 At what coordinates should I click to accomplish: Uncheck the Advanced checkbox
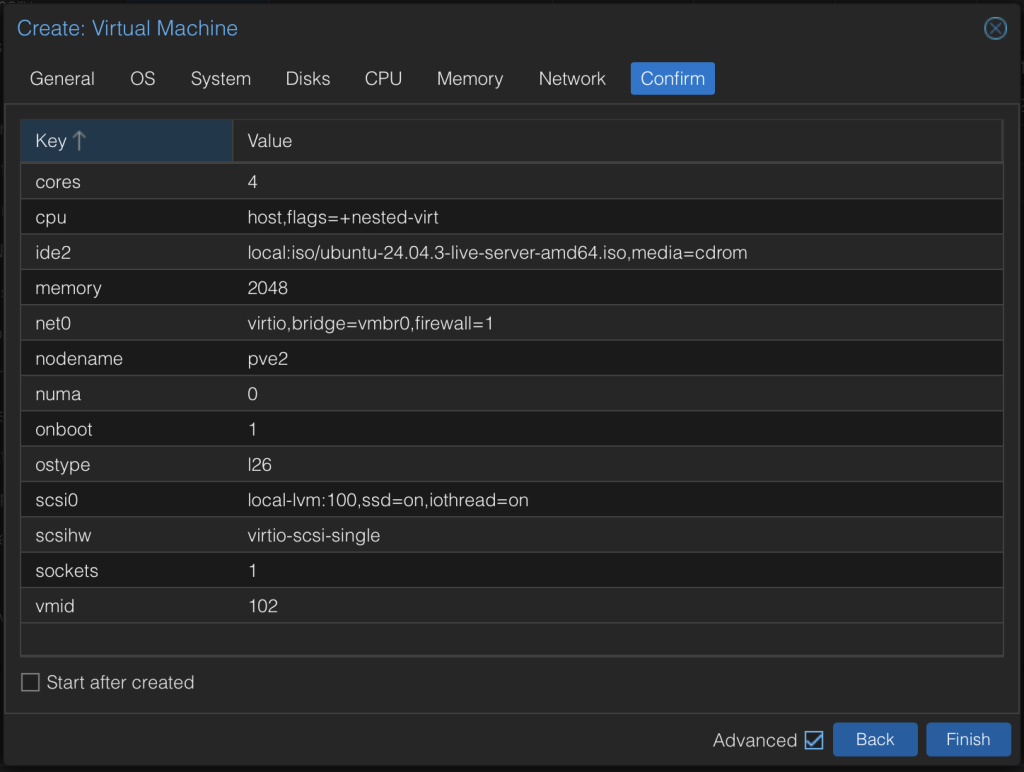(814, 740)
